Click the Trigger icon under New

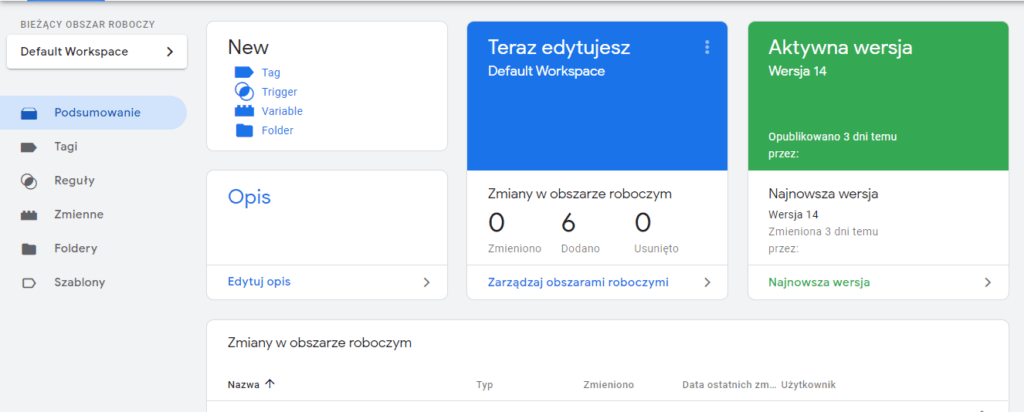click(244, 92)
